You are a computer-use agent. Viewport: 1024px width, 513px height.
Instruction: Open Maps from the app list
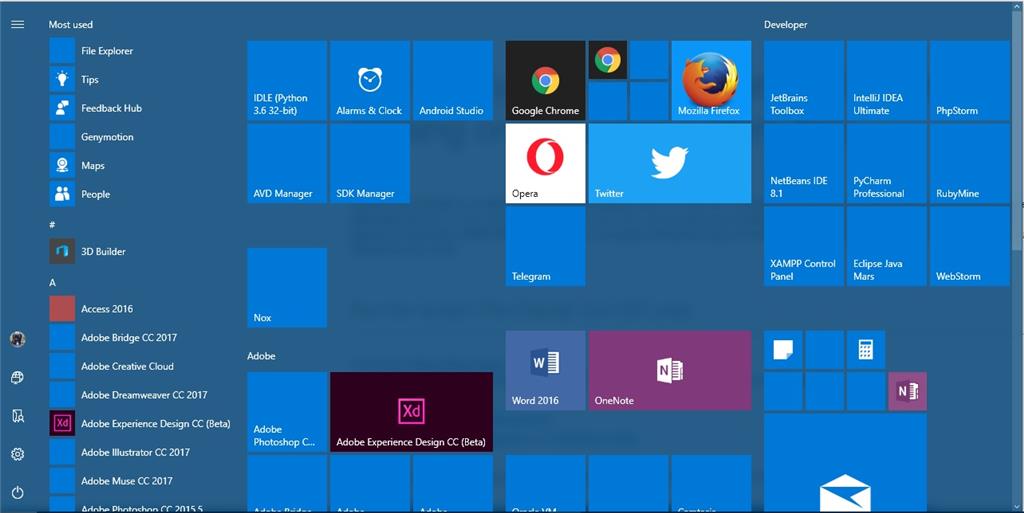click(142, 166)
